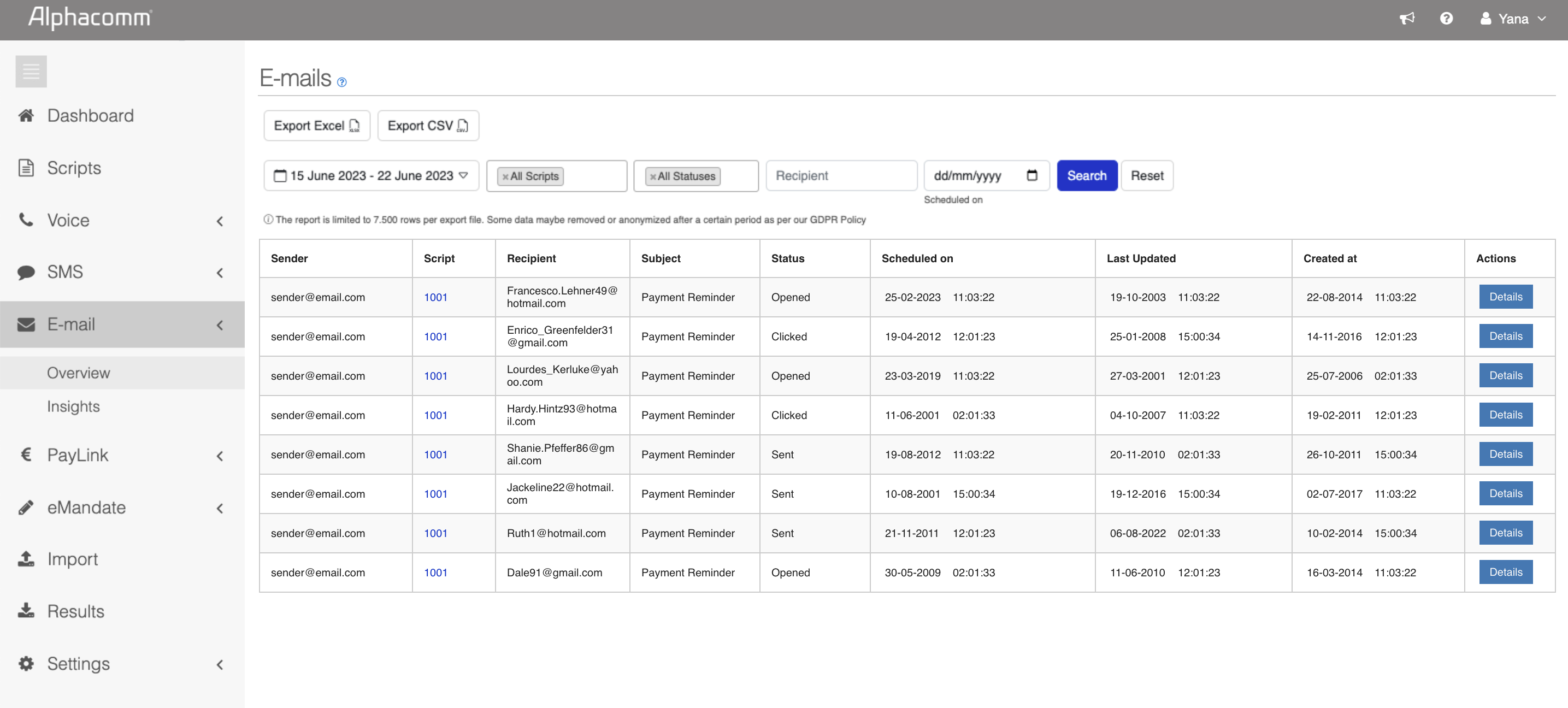Click the Scripts document icon
The width and height of the screenshot is (1568, 708).
[26, 168]
